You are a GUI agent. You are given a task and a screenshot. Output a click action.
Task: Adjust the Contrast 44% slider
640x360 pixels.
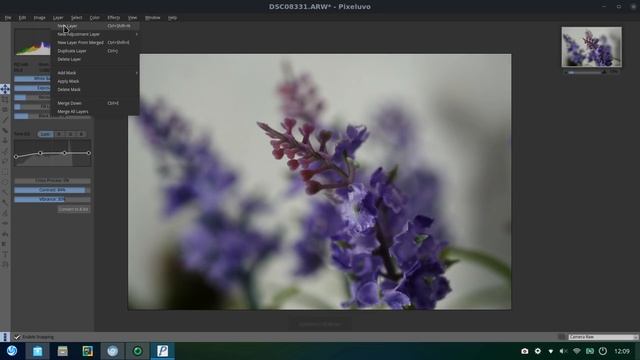(52, 190)
